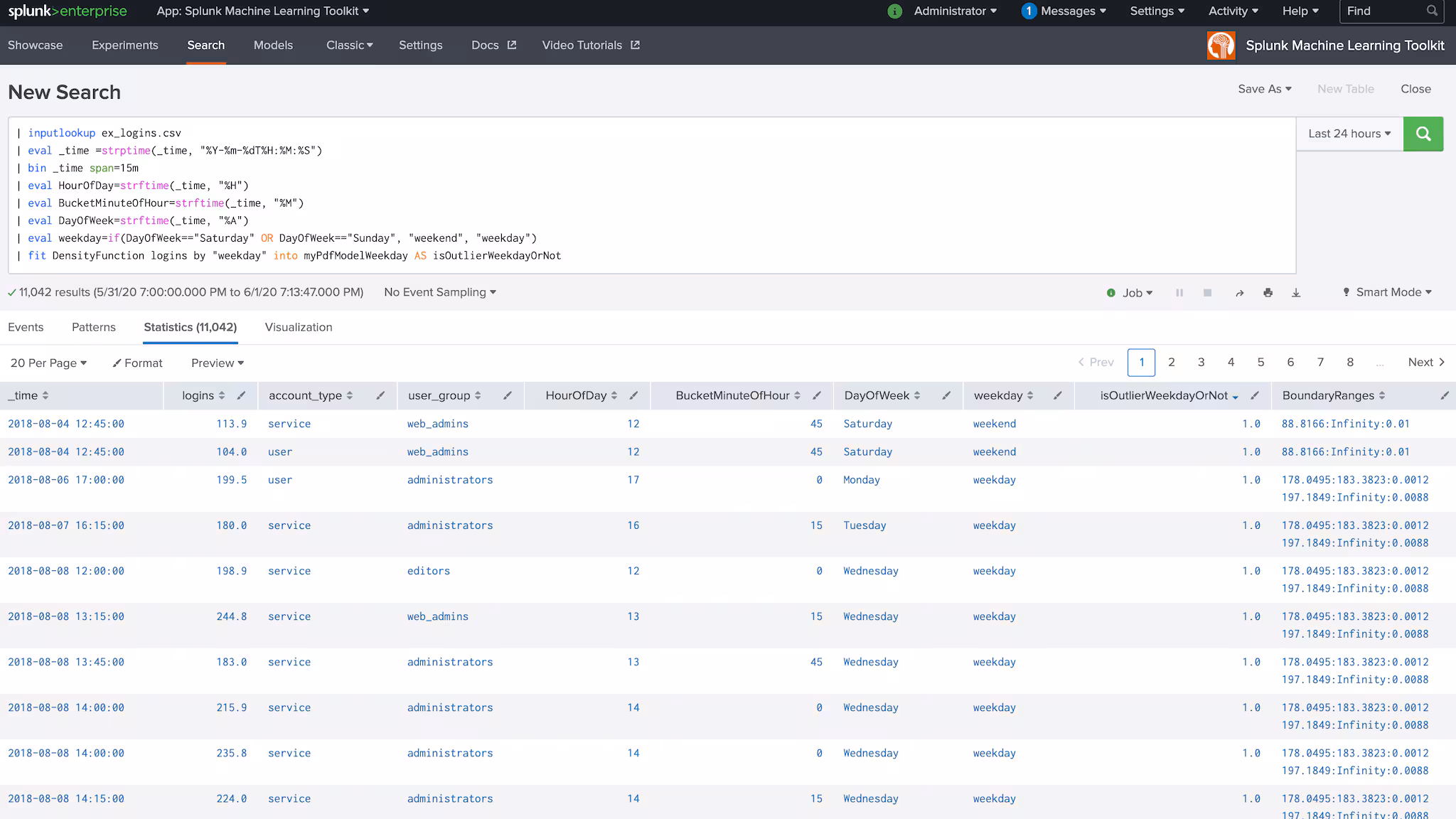
Task: Open the Smart Mode dropdown
Action: pos(1387,292)
